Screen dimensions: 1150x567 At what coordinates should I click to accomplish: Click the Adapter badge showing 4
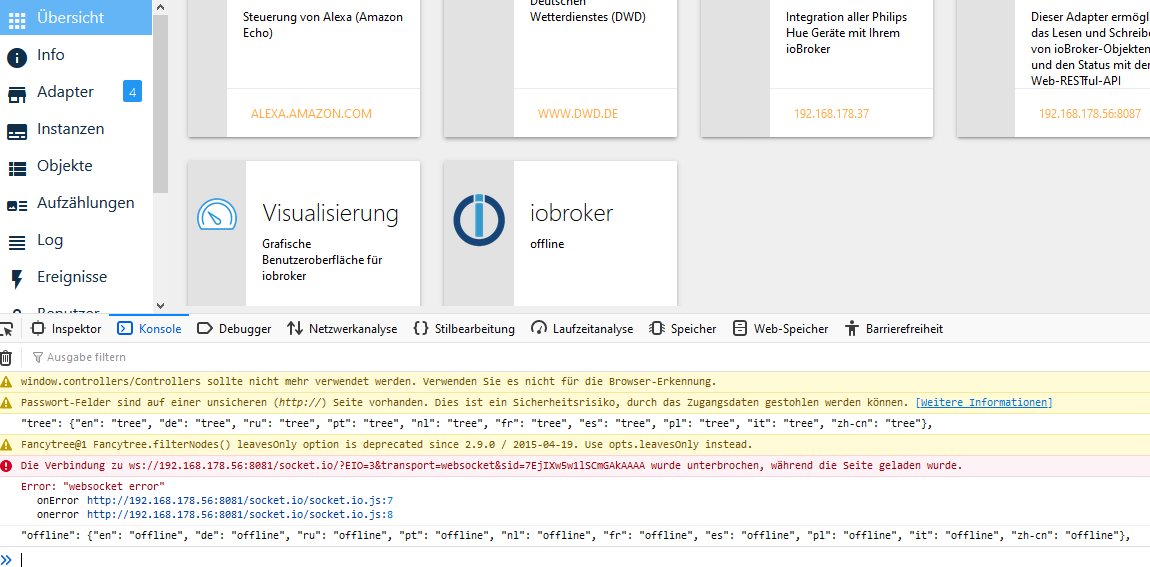click(x=132, y=92)
